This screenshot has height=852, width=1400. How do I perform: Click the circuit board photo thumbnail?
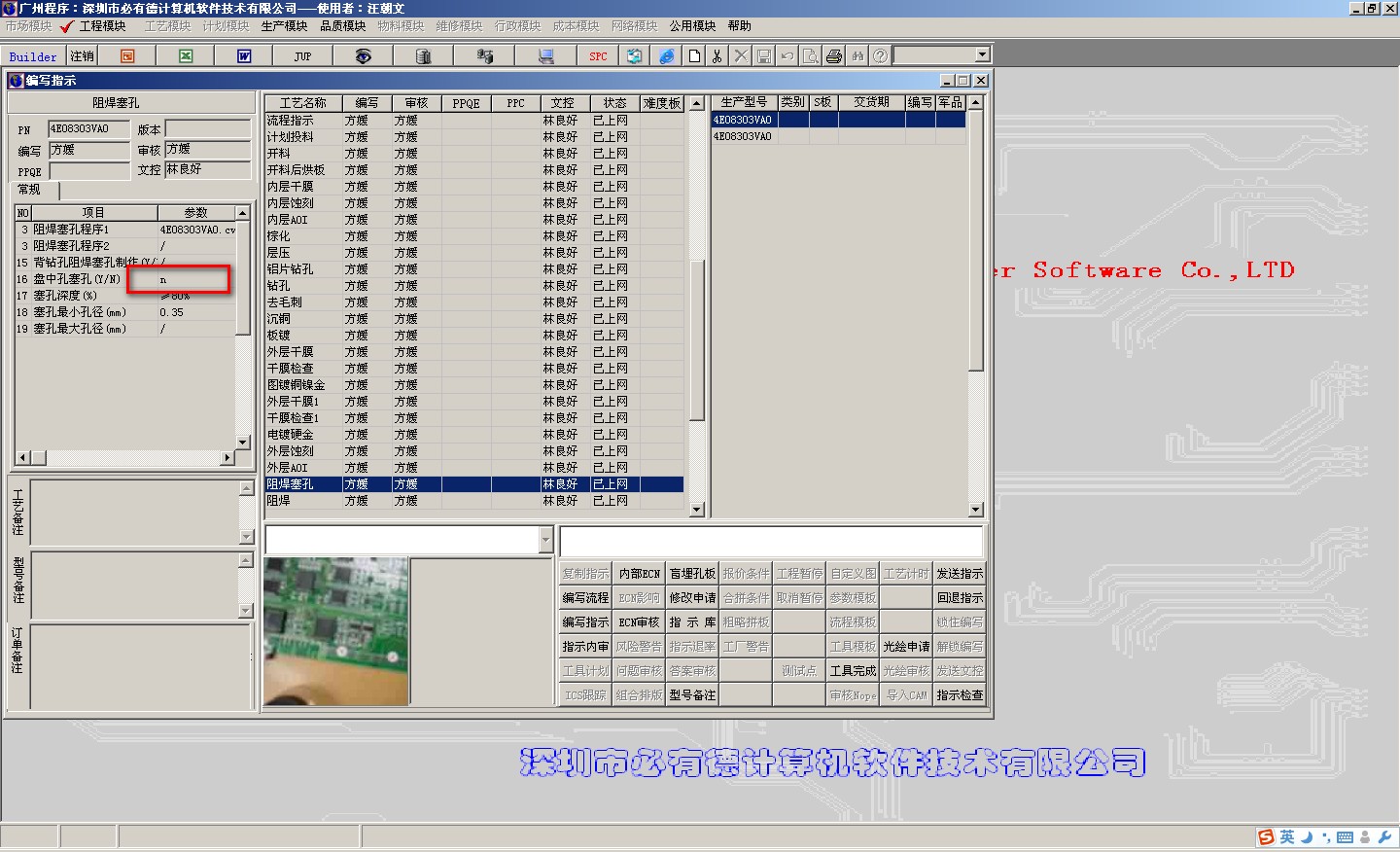tap(335, 631)
